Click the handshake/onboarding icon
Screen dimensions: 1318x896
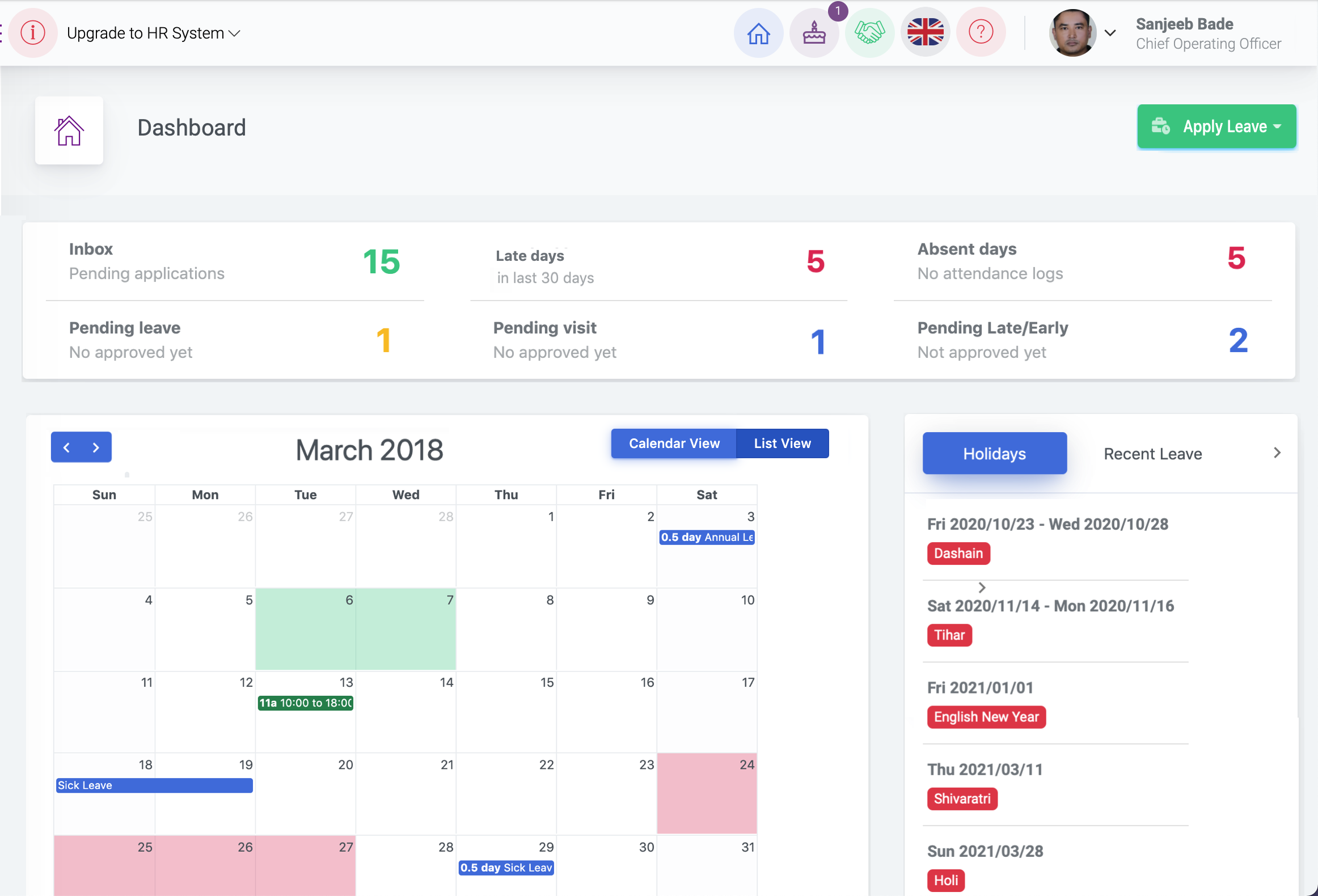pyautogui.click(x=870, y=33)
